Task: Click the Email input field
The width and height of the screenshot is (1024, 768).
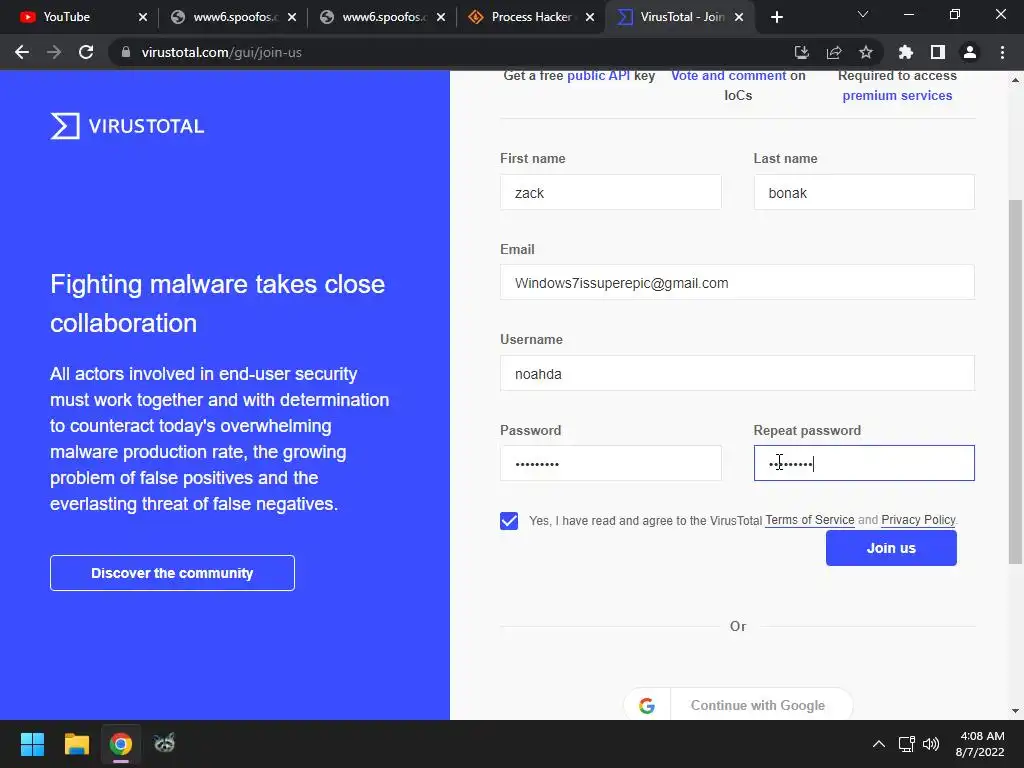Action: 737,282
